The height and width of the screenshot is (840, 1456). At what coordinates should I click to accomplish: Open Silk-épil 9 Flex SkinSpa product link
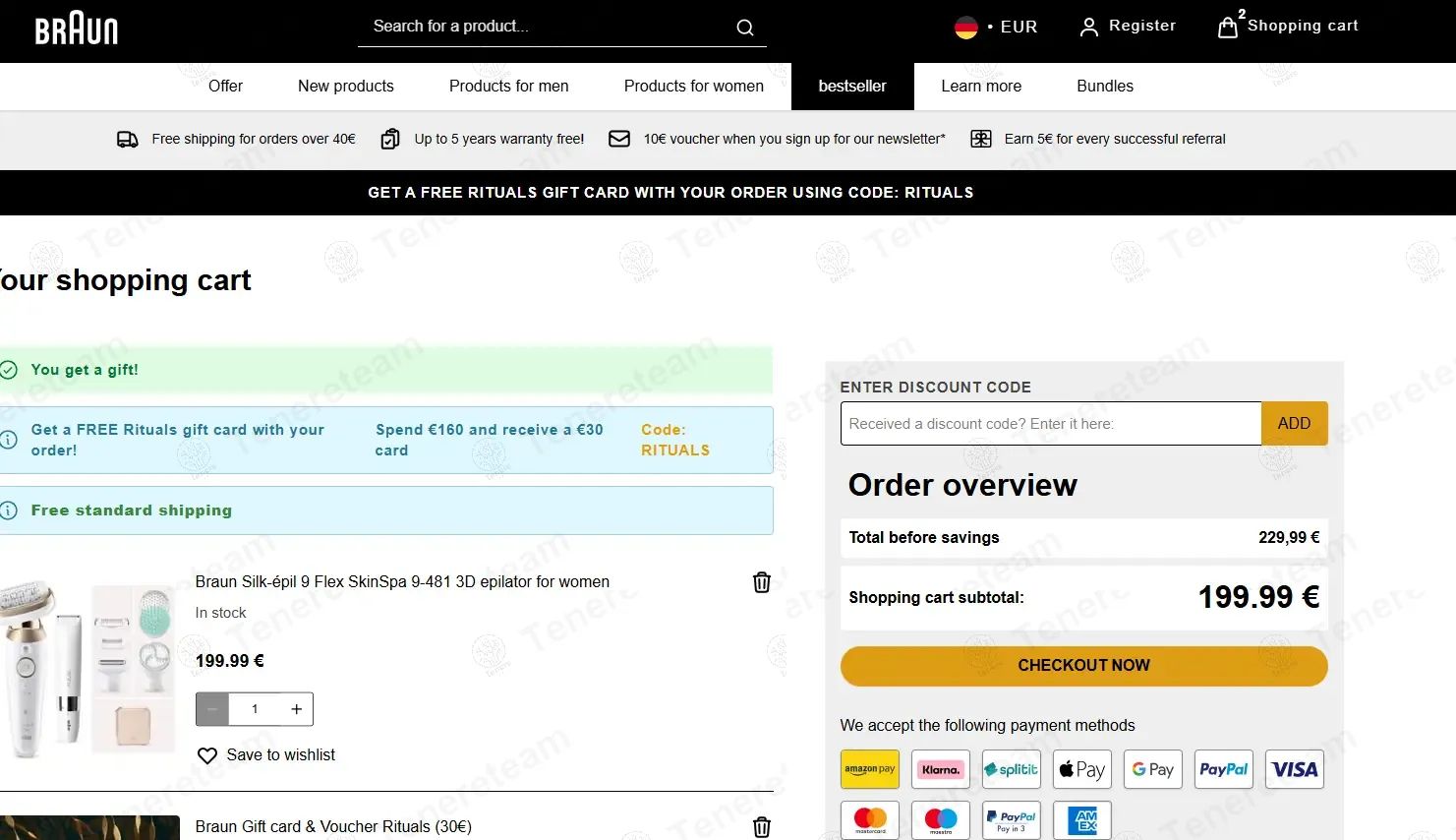(x=402, y=582)
